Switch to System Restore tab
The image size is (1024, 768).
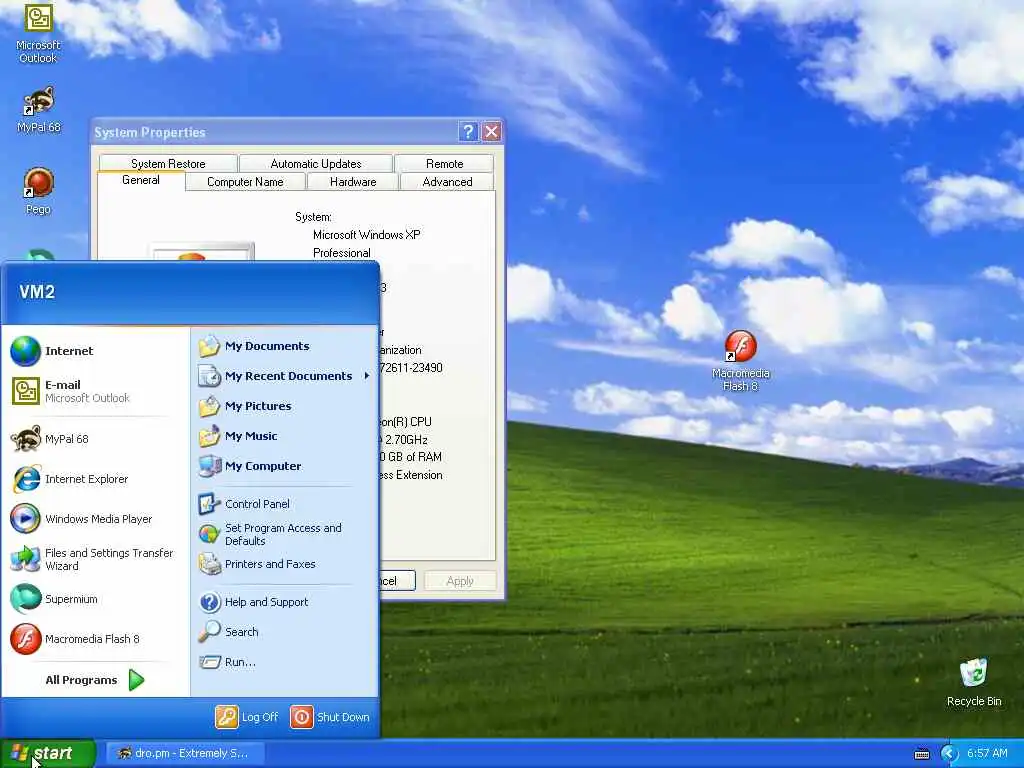tap(168, 163)
